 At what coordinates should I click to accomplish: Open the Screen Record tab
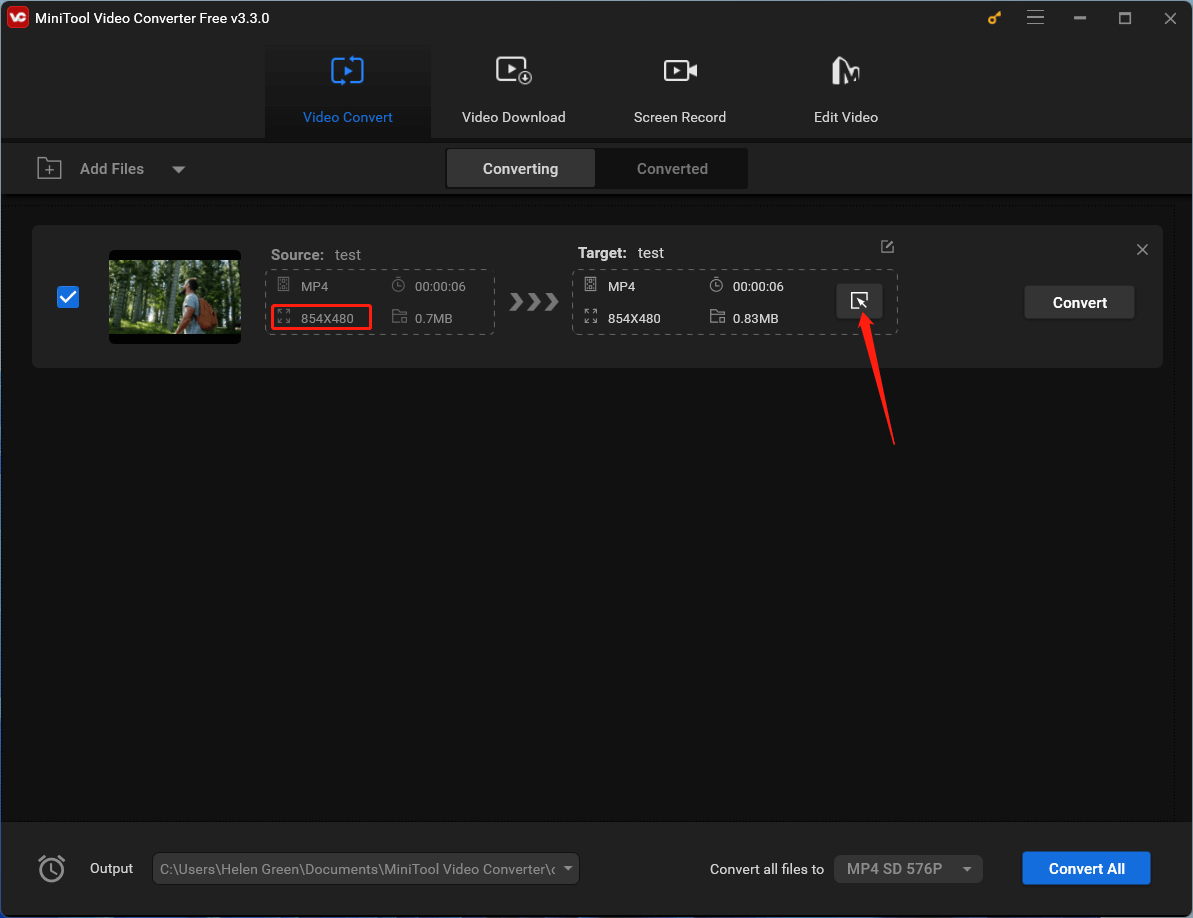tap(679, 91)
